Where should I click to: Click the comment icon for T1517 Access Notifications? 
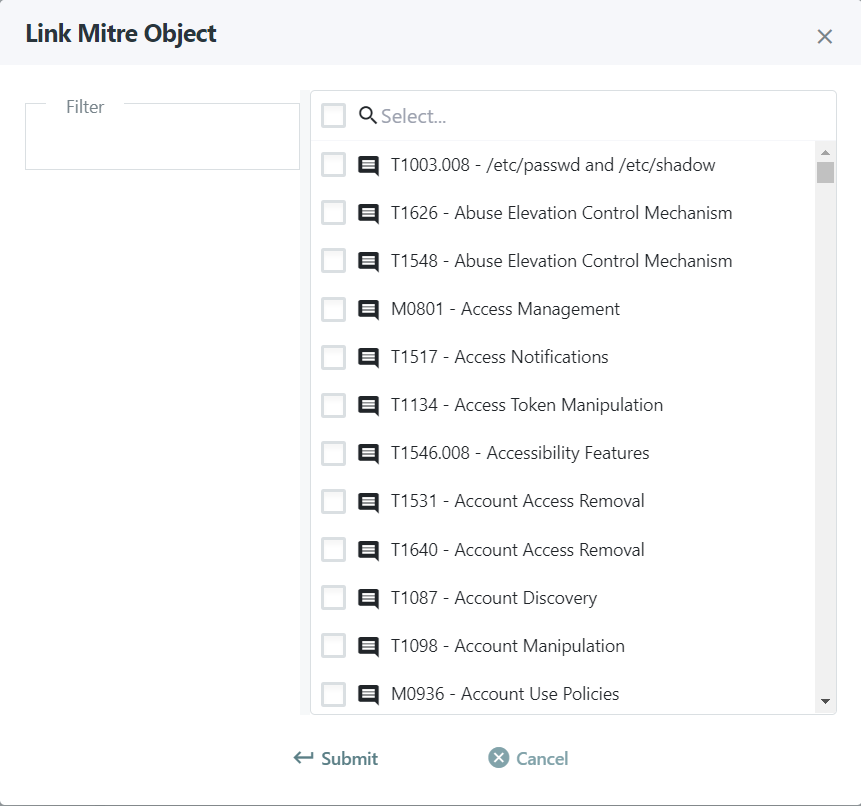point(368,357)
